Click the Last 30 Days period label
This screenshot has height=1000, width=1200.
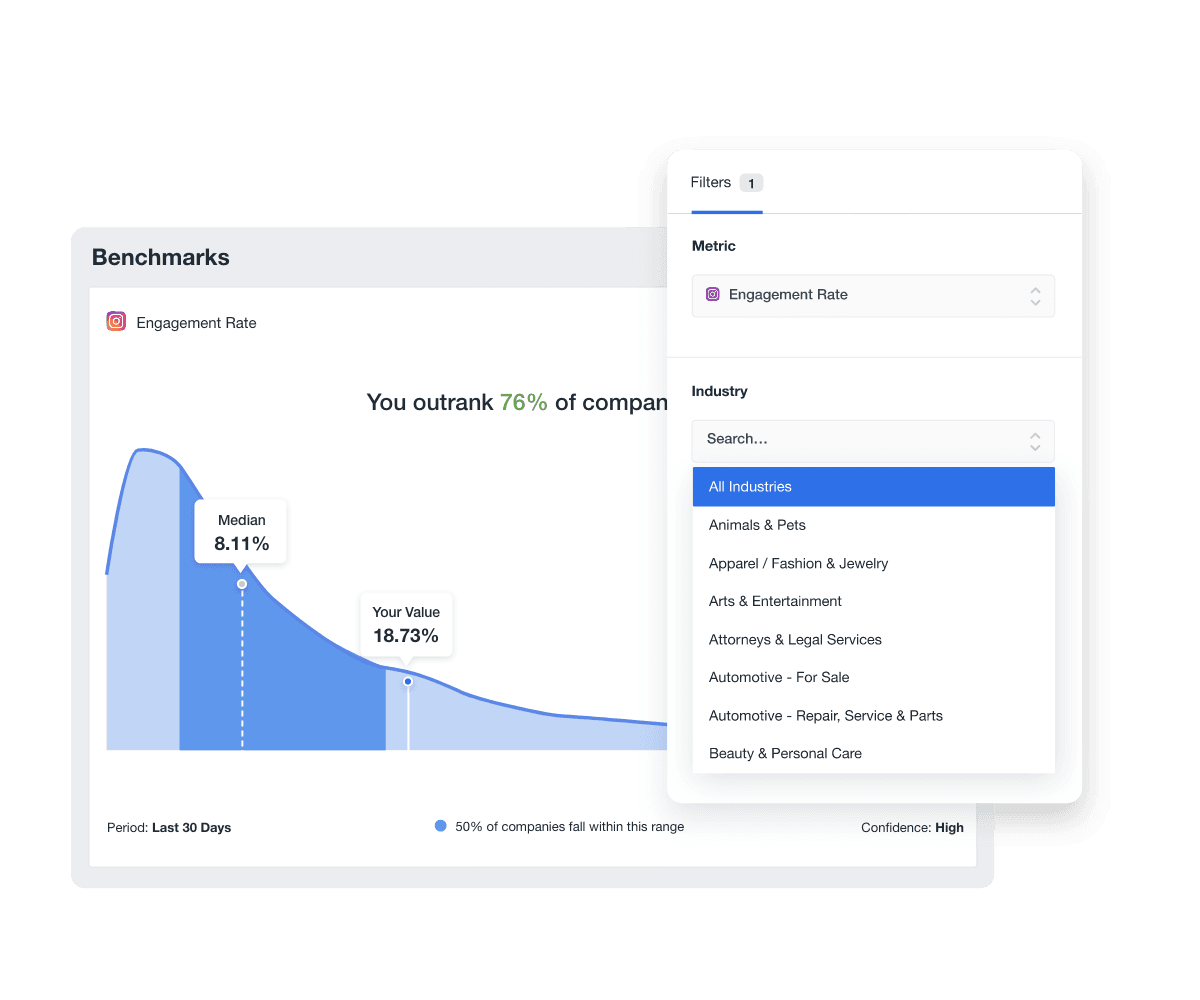click(x=190, y=827)
